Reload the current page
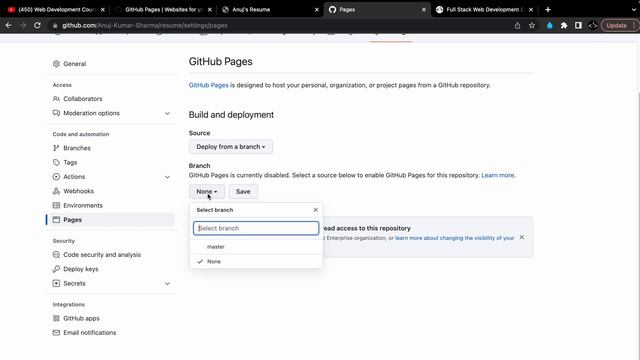This screenshot has width=640, height=360. 37,25
